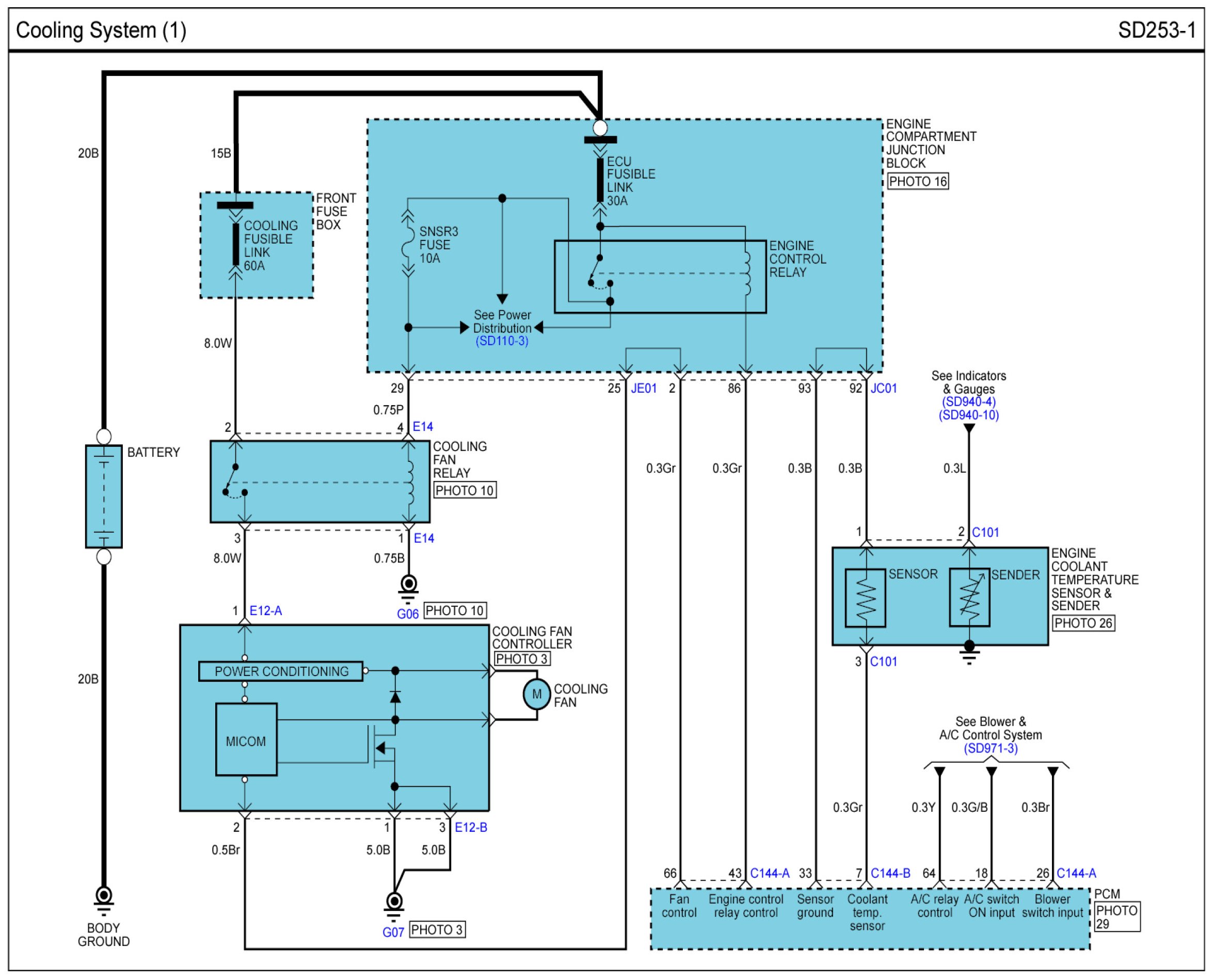1214x980 pixels.
Task: Click the POWER CONDITIONING block
Action: [x=281, y=672]
